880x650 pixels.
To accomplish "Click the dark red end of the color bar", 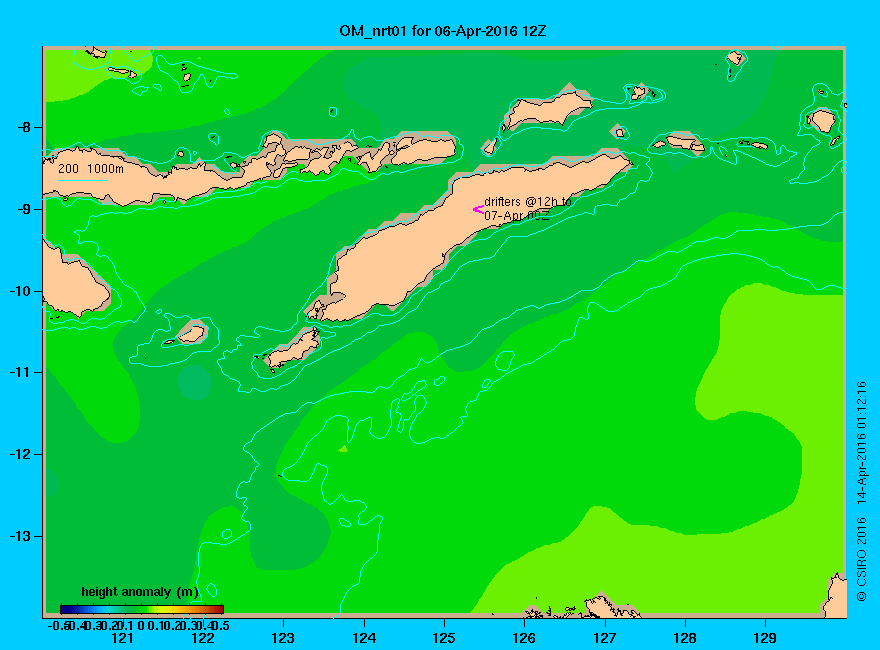I will [x=219, y=609].
